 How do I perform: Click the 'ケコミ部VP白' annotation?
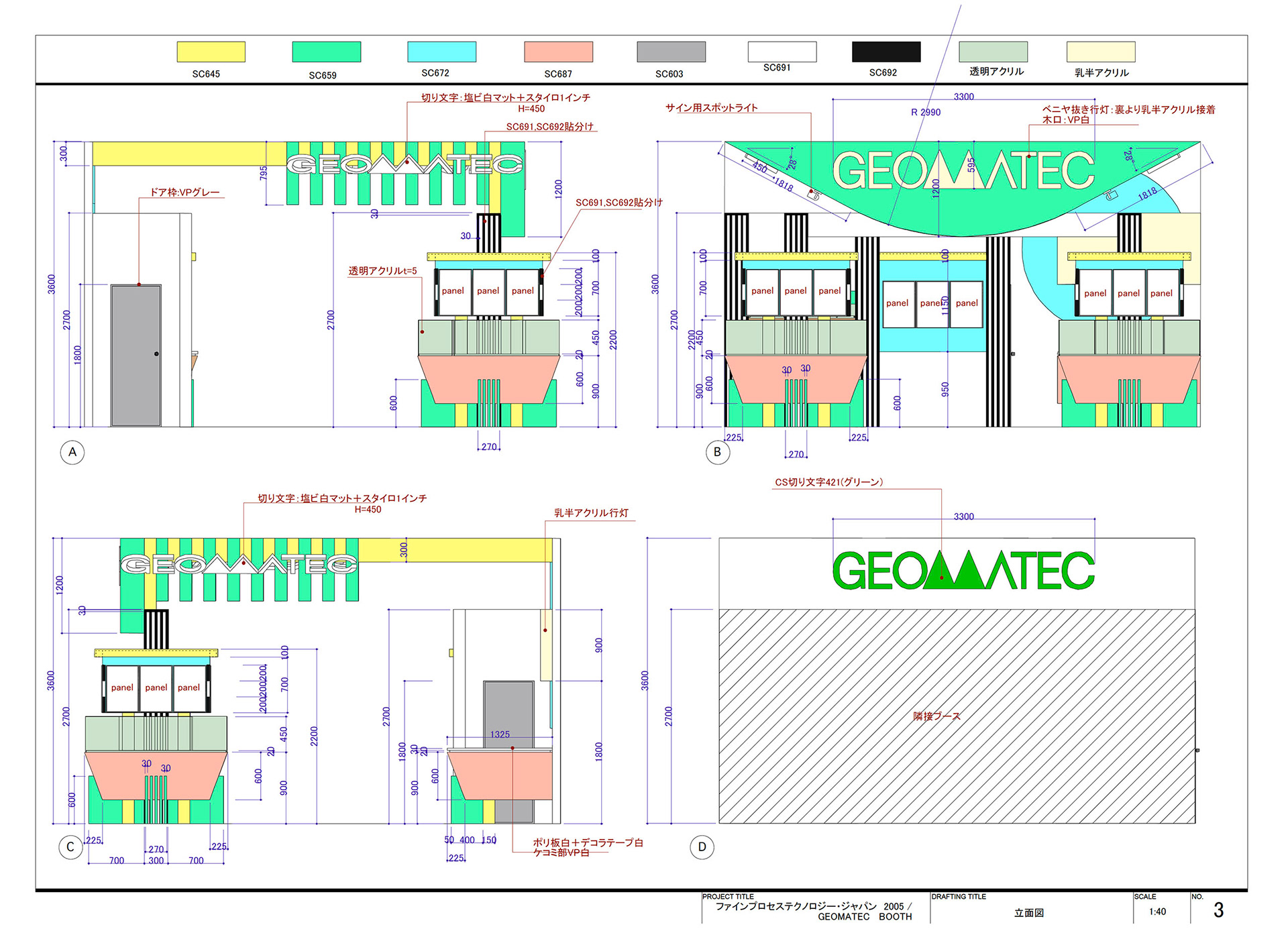click(561, 853)
